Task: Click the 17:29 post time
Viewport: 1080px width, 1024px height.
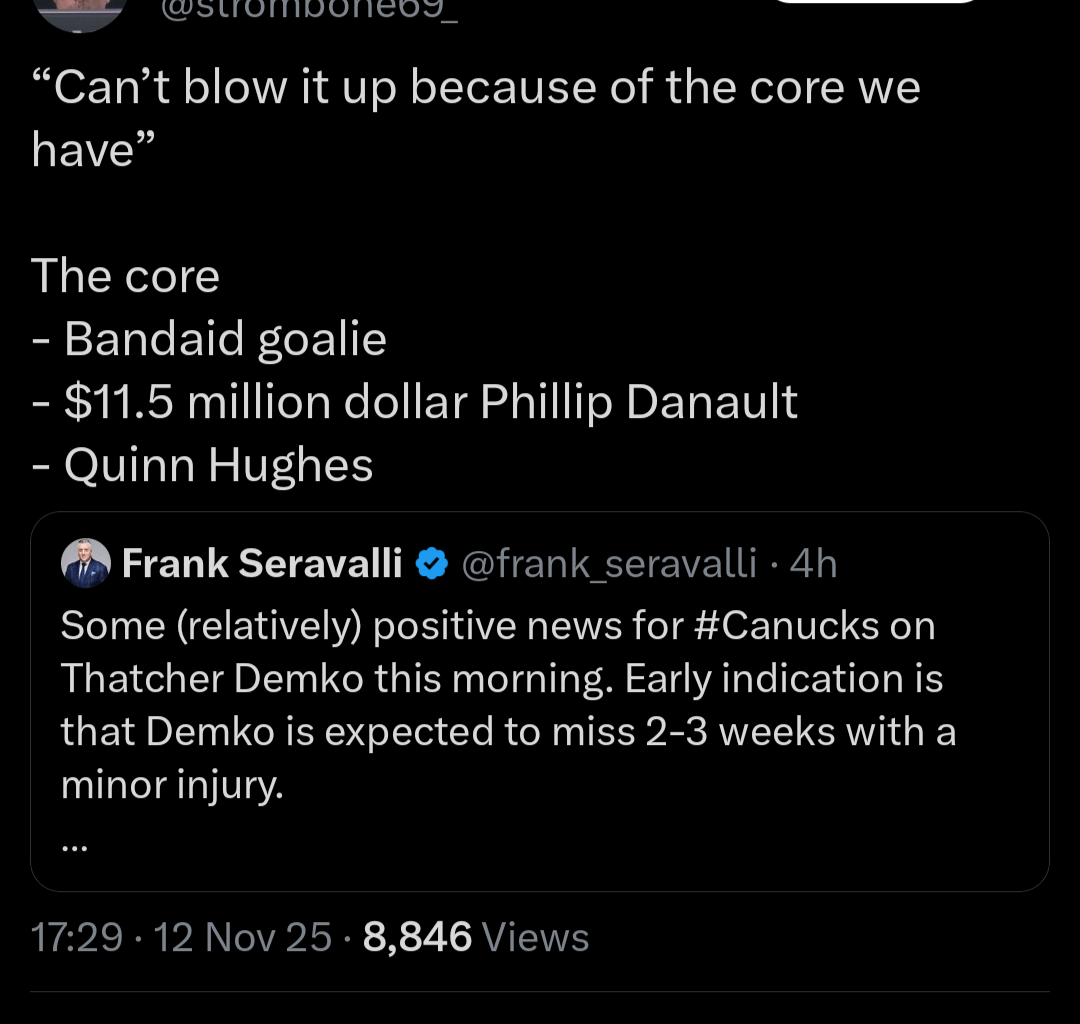Action: 76,937
